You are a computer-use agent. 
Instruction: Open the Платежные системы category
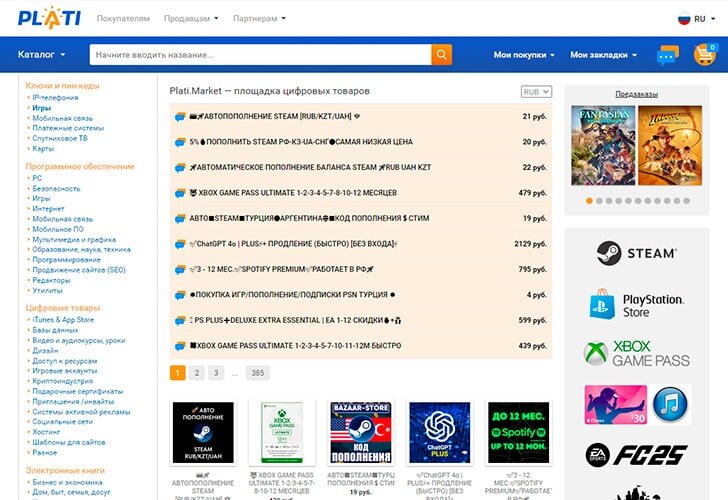pyautogui.click(x=68, y=128)
